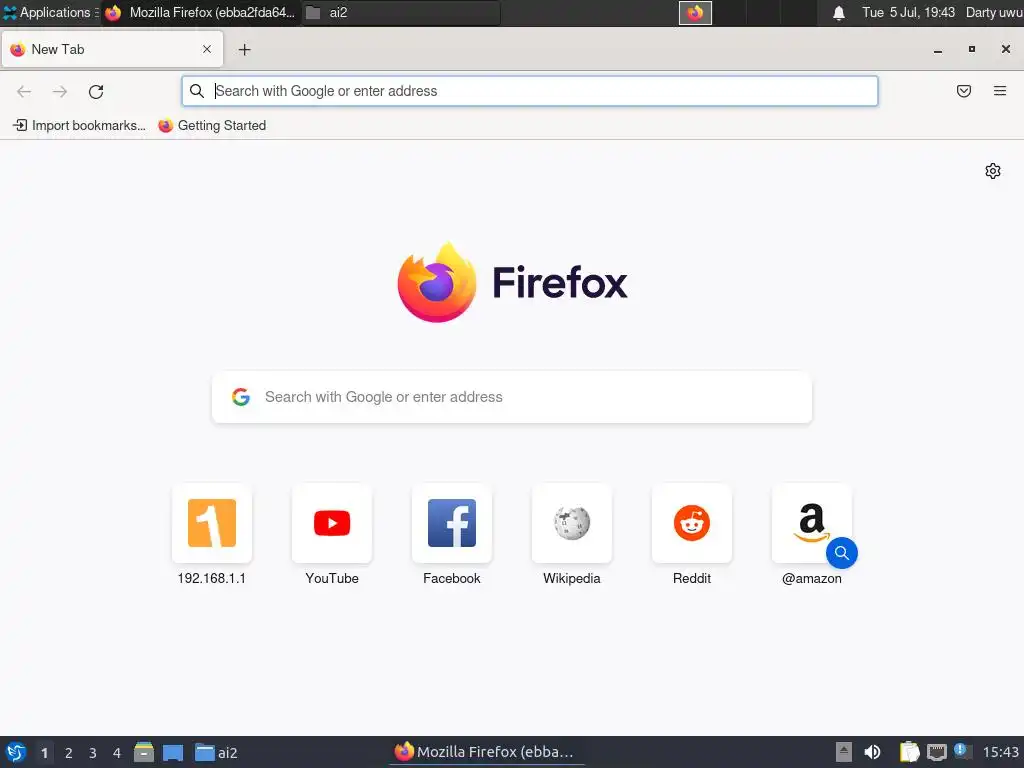Click removable media eject tray icon
The width and height of the screenshot is (1024, 768).
click(x=844, y=752)
